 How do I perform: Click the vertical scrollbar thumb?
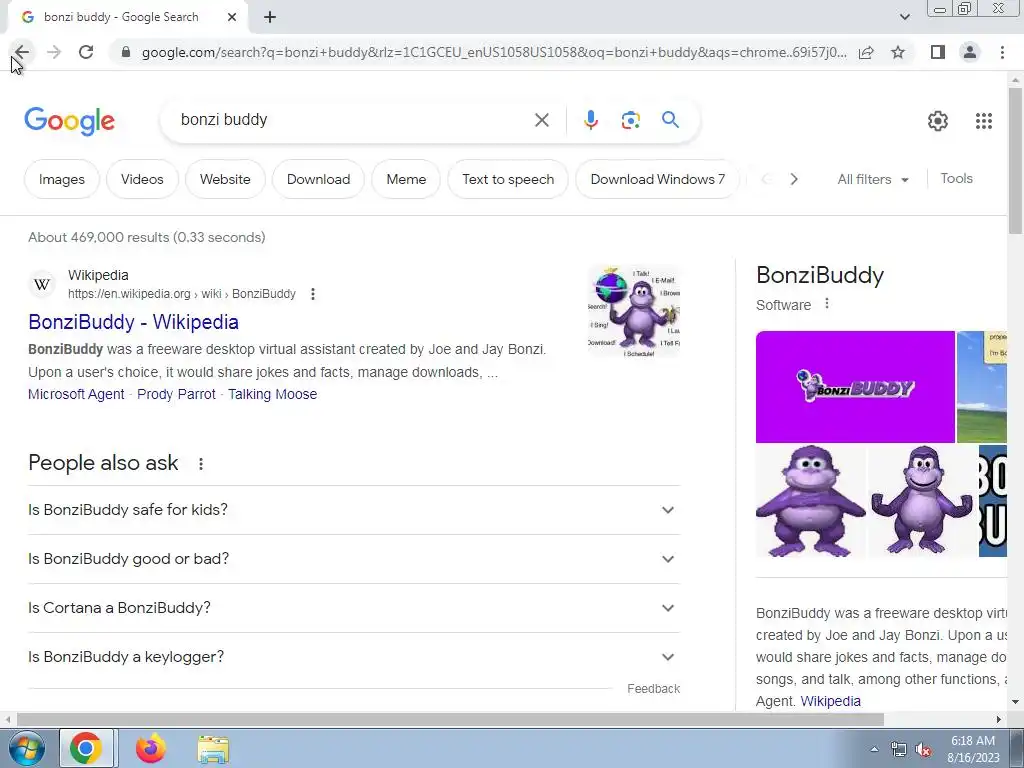pyautogui.click(x=1015, y=160)
